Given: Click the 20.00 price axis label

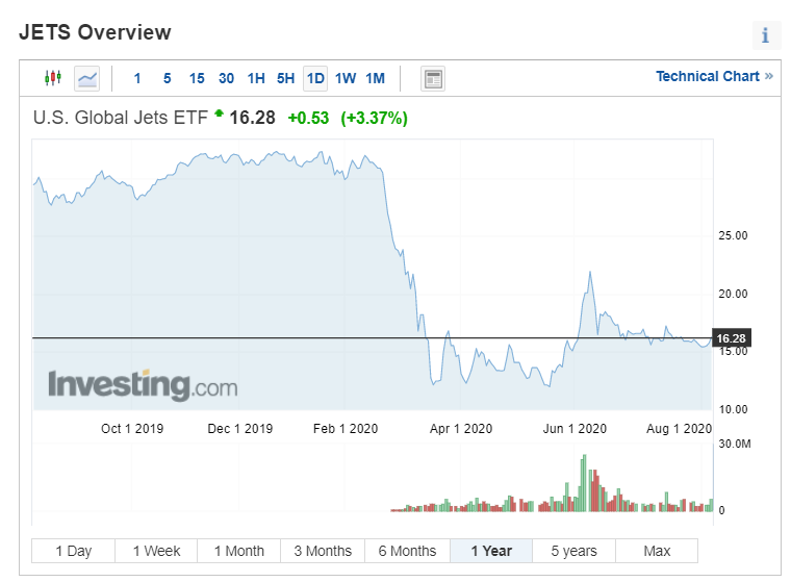Looking at the screenshot, I should pyautogui.click(x=733, y=294).
